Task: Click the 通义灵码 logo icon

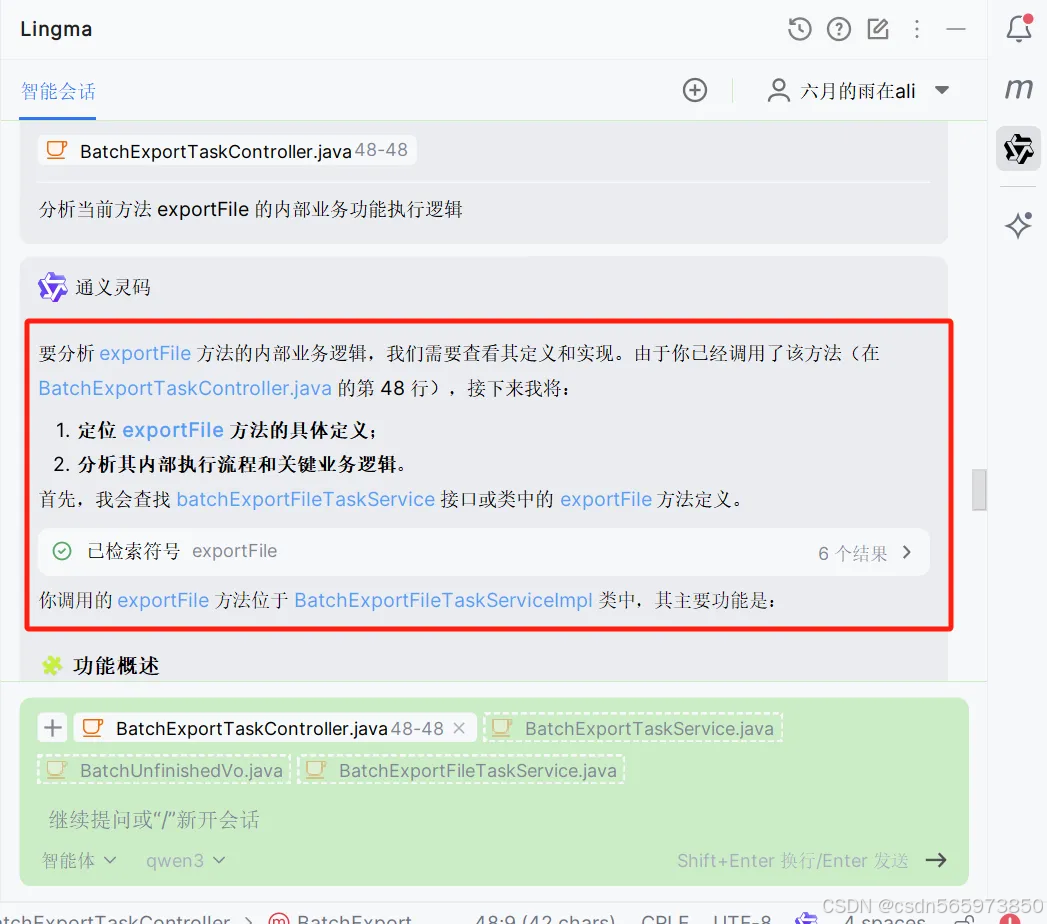Action: [x=52, y=288]
